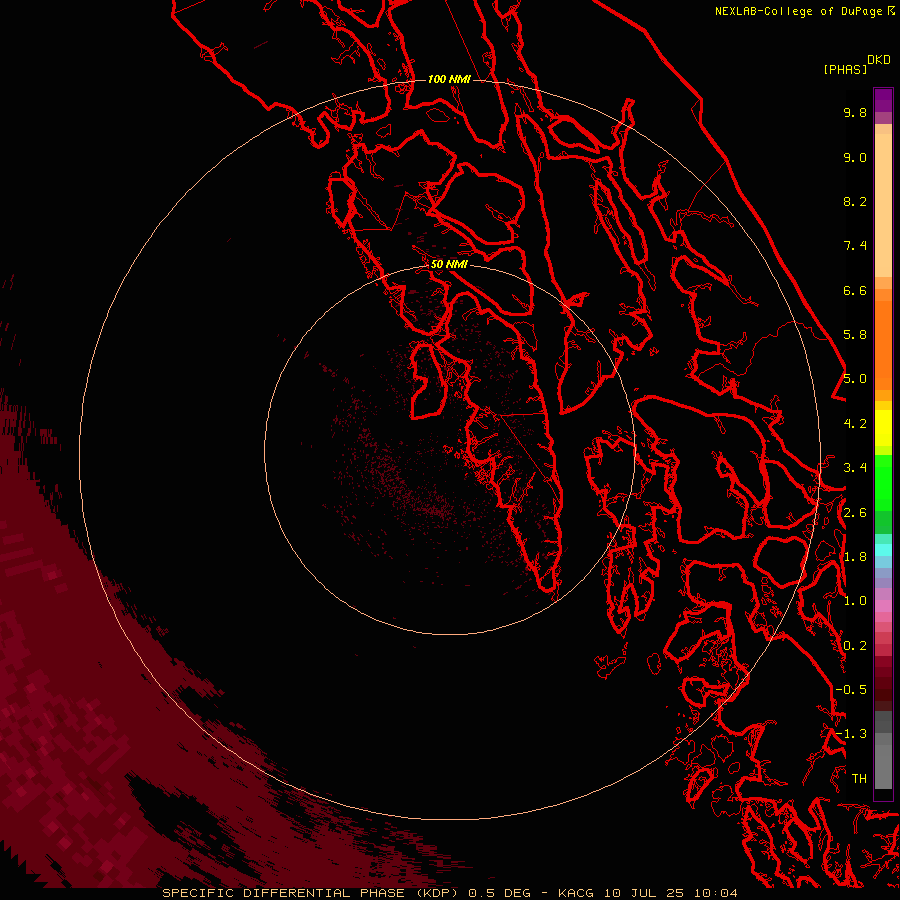Click the 8.2 value on the color scale

click(855, 201)
